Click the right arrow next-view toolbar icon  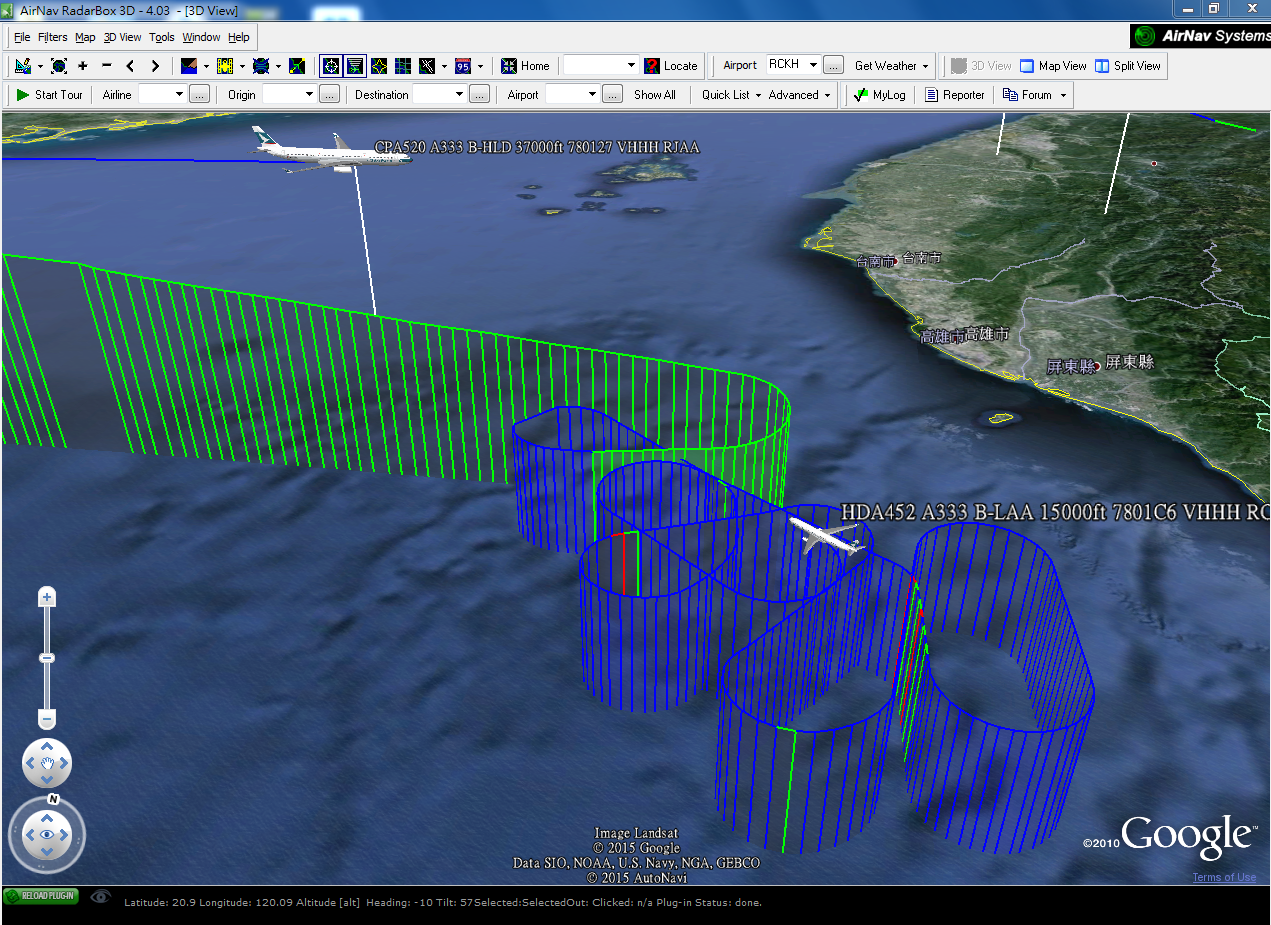tap(155, 66)
